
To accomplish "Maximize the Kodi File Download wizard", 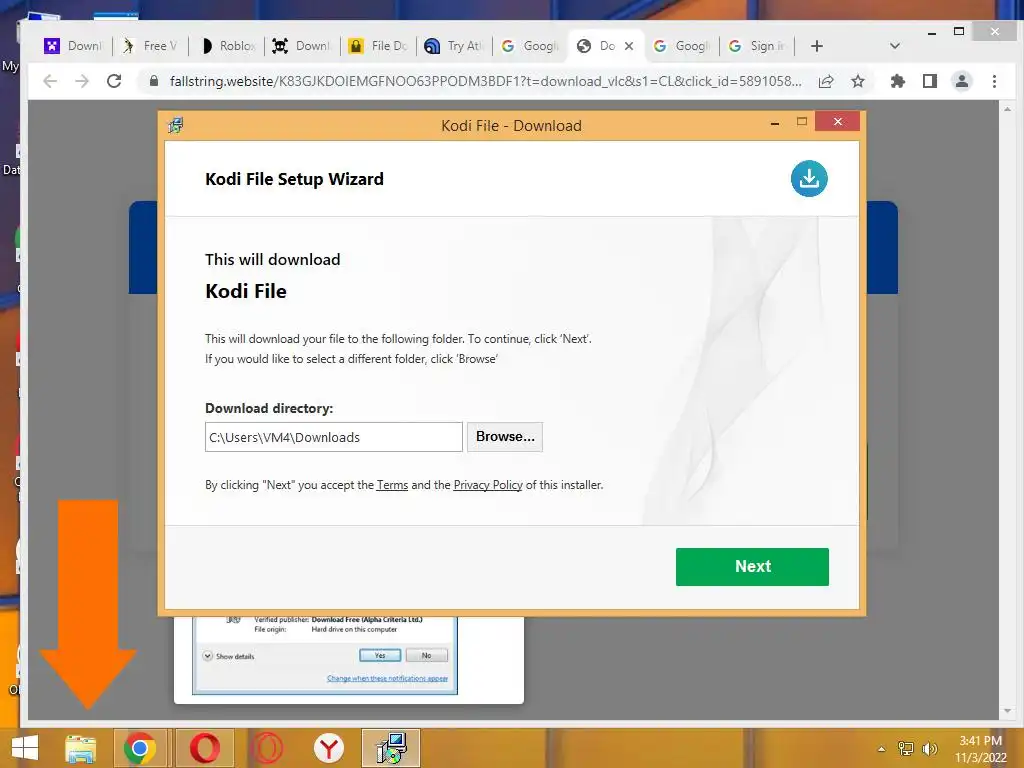I will 802,121.
